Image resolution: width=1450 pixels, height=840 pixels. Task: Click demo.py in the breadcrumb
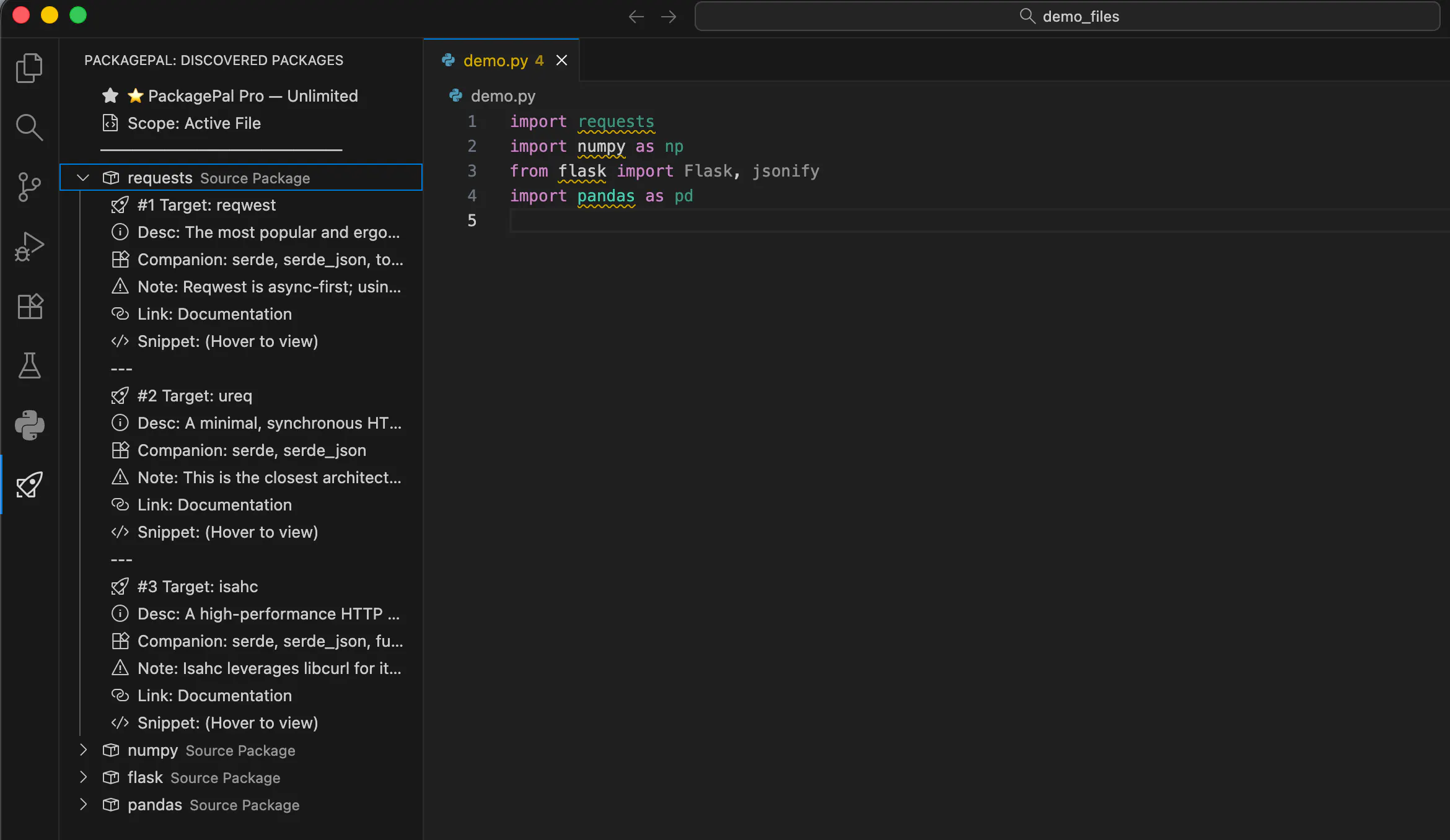pyautogui.click(x=503, y=96)
